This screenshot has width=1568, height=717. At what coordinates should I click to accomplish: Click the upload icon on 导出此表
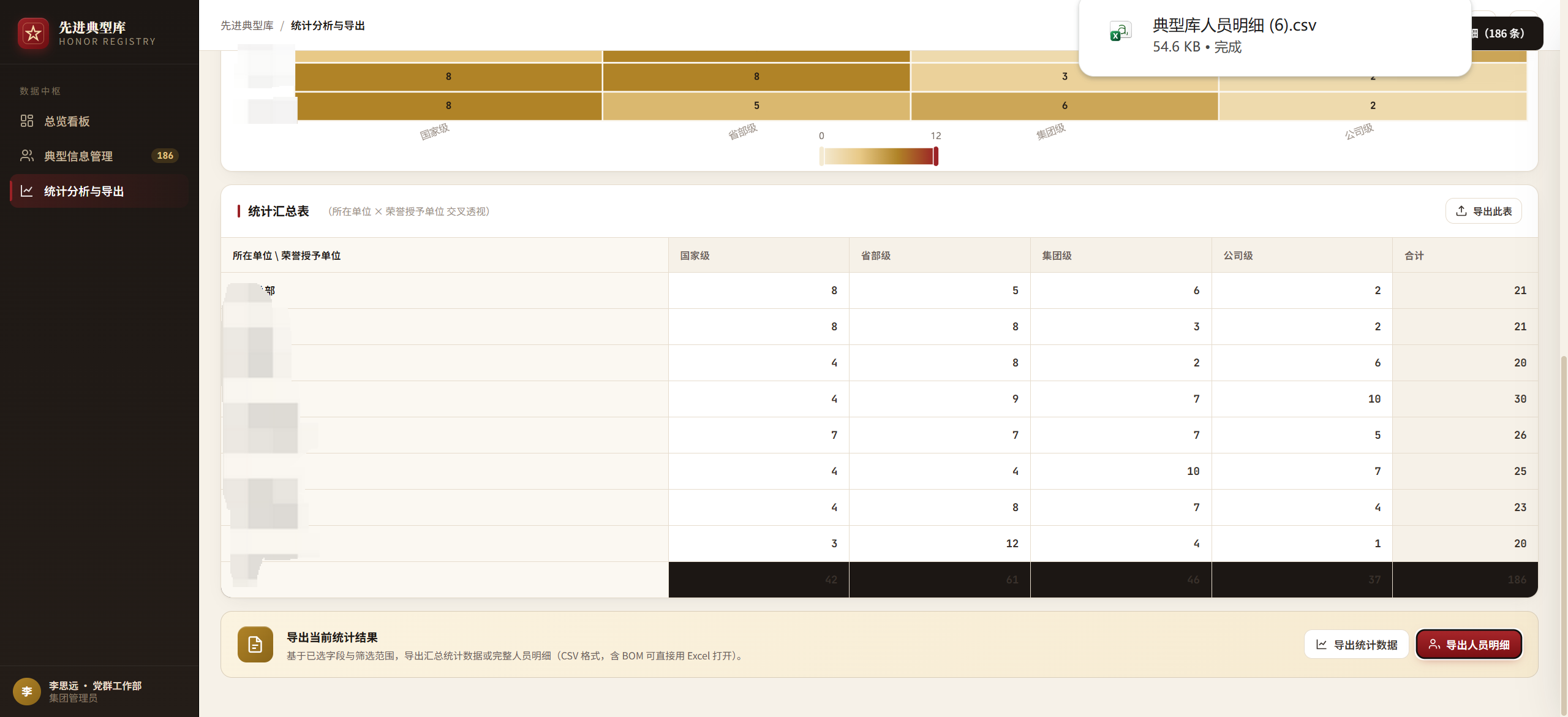pos(1461,211)
